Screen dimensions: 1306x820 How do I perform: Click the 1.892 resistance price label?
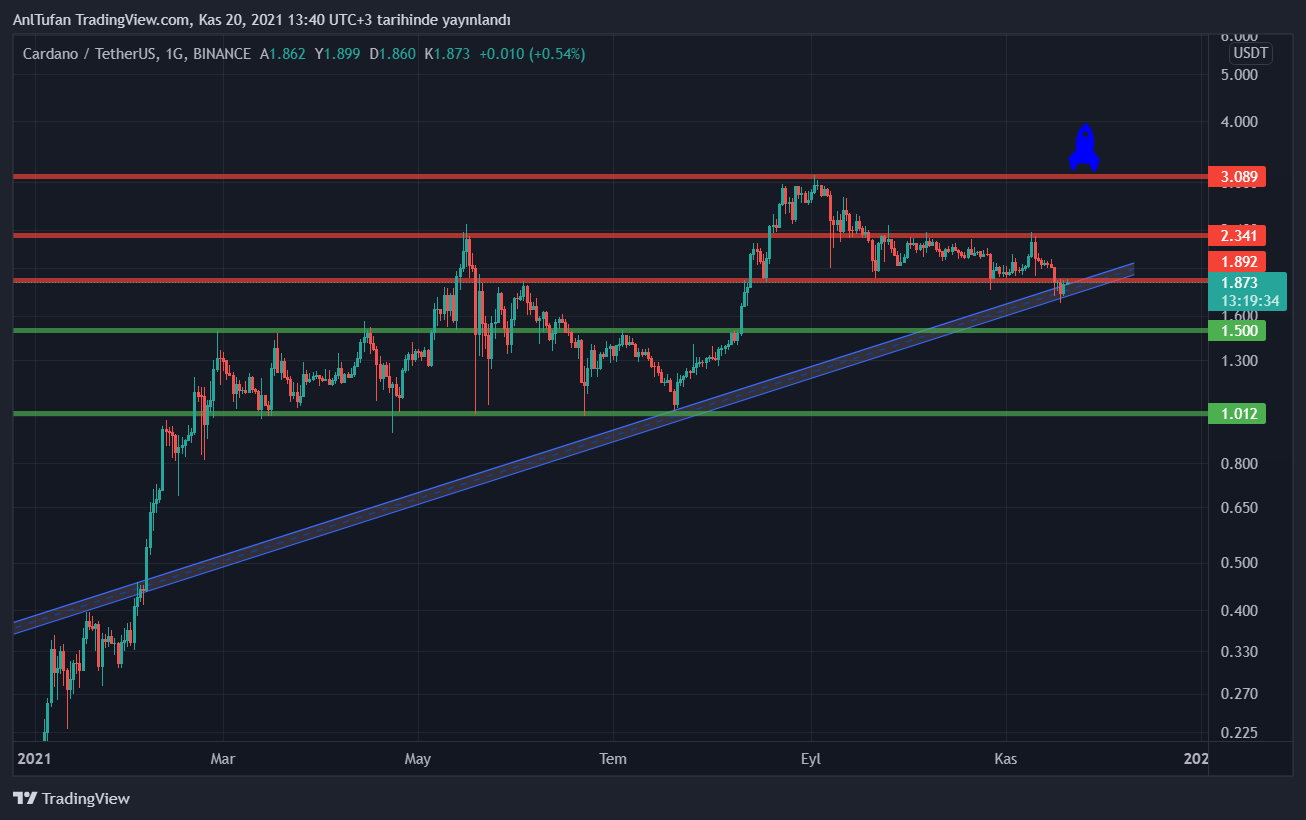click(1237, 261)
